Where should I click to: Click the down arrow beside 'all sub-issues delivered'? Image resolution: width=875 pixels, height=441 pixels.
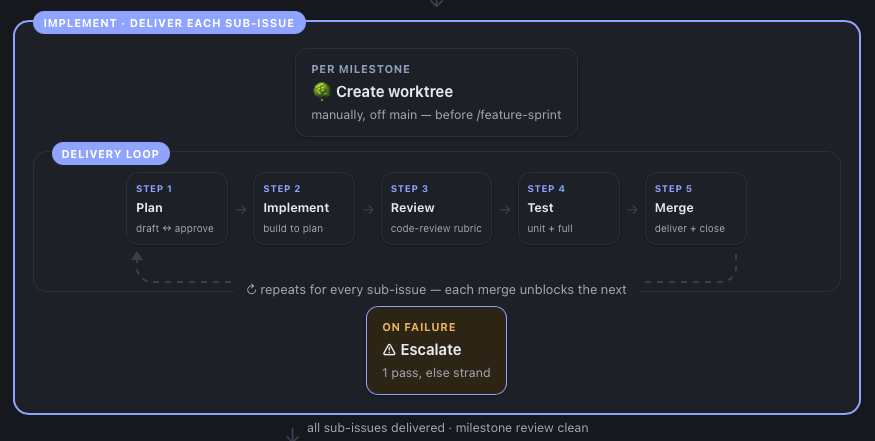(x=292, y=434)
